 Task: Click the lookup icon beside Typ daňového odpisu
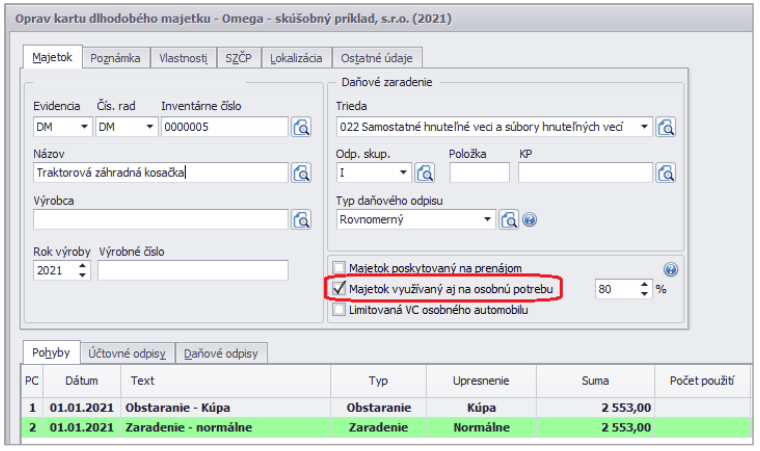pyautogui.click(x=509, y=219)
